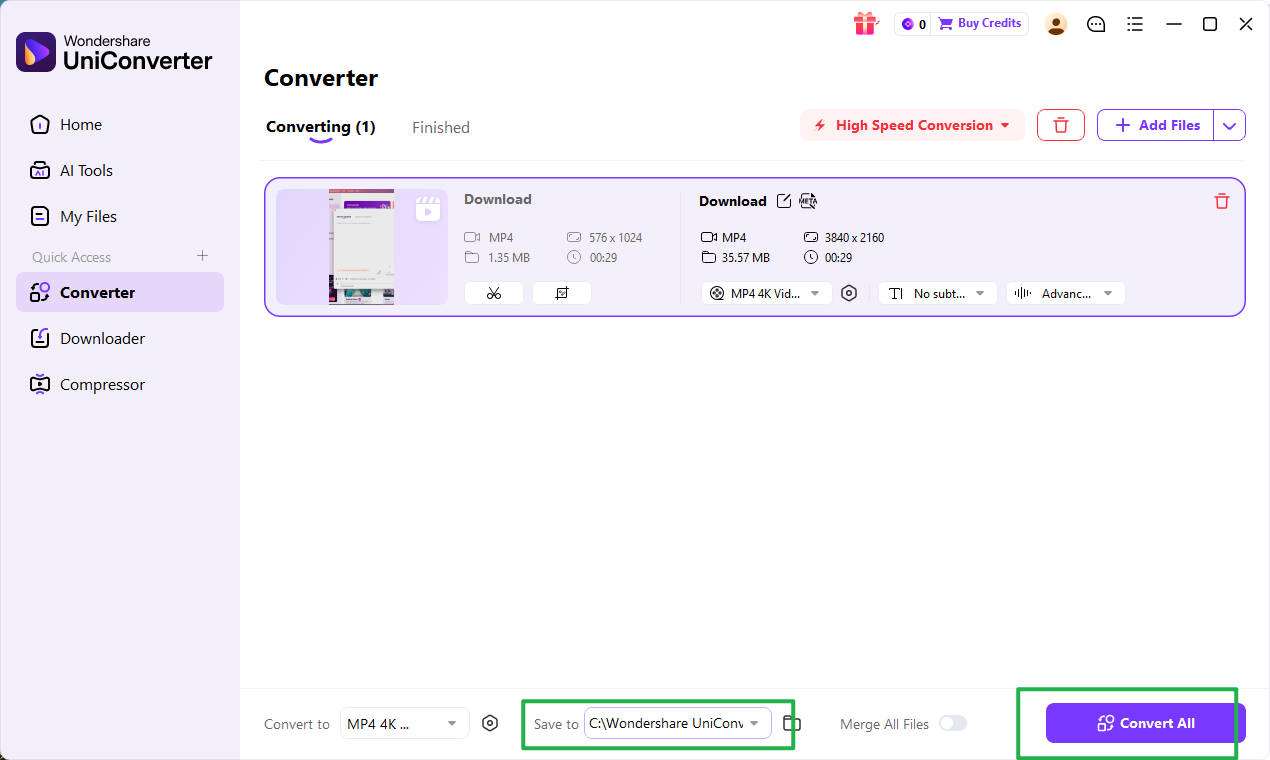This screenshot has width=1270, height=760.
Task: Rename output file with edit icon
Action: [x=784, y=201]
